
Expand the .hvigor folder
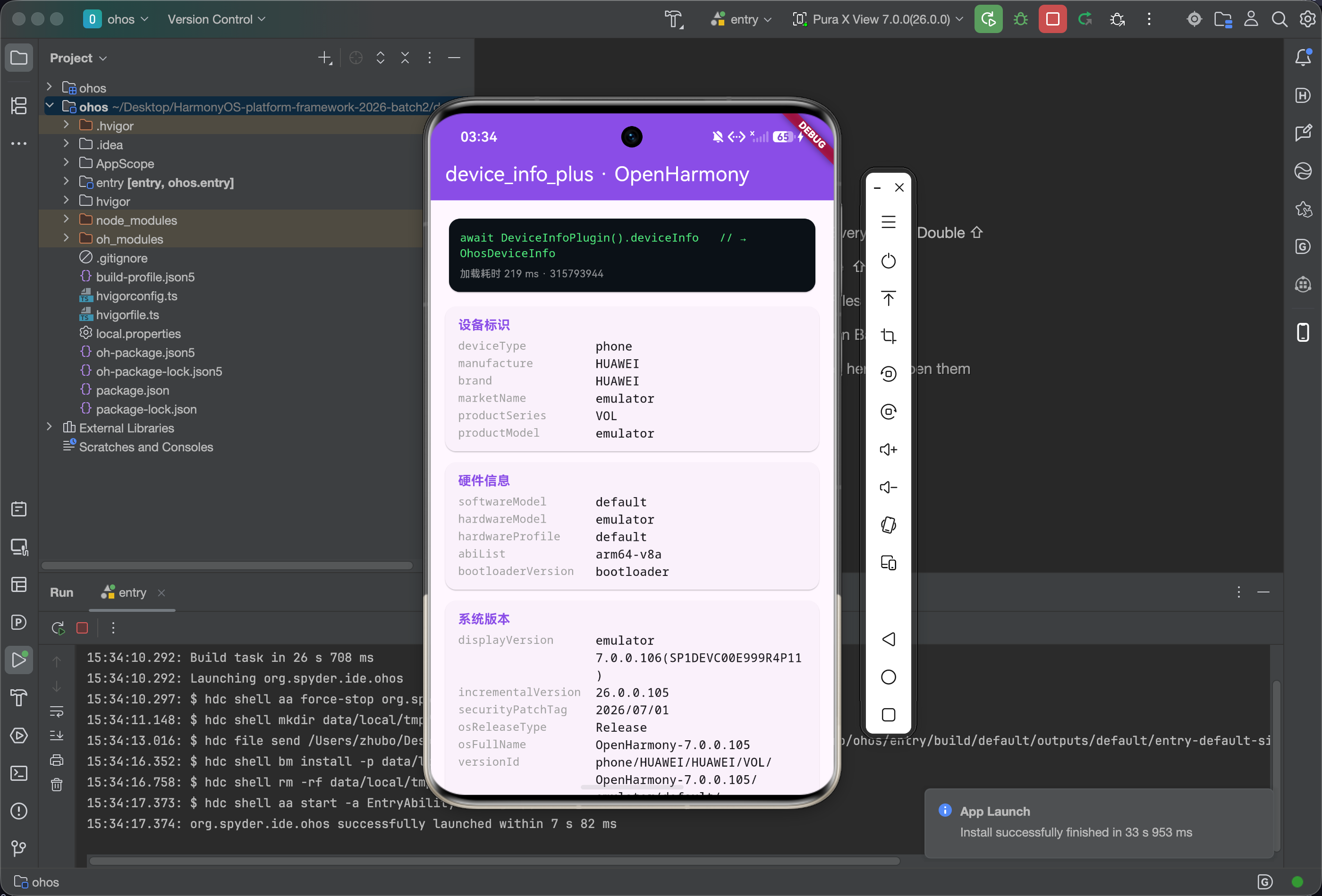point(66,125)
